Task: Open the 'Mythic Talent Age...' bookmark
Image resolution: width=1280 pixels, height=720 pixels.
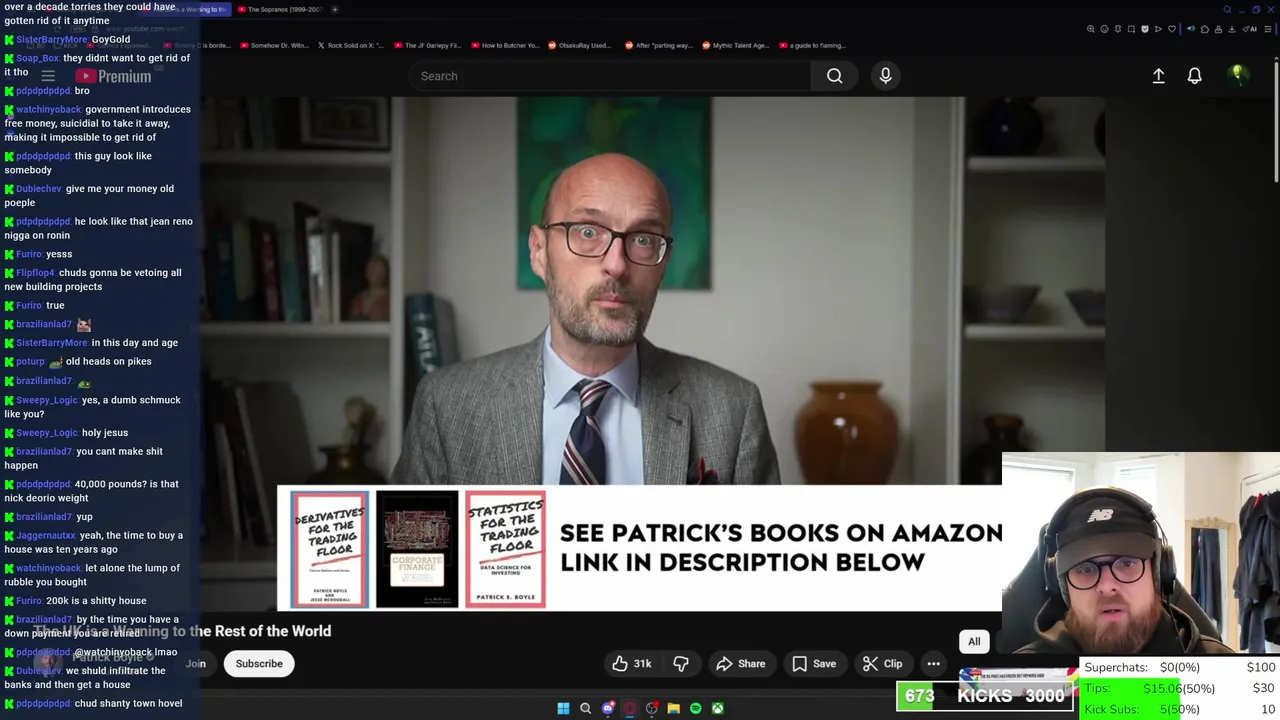Action: tap(735, 45)
